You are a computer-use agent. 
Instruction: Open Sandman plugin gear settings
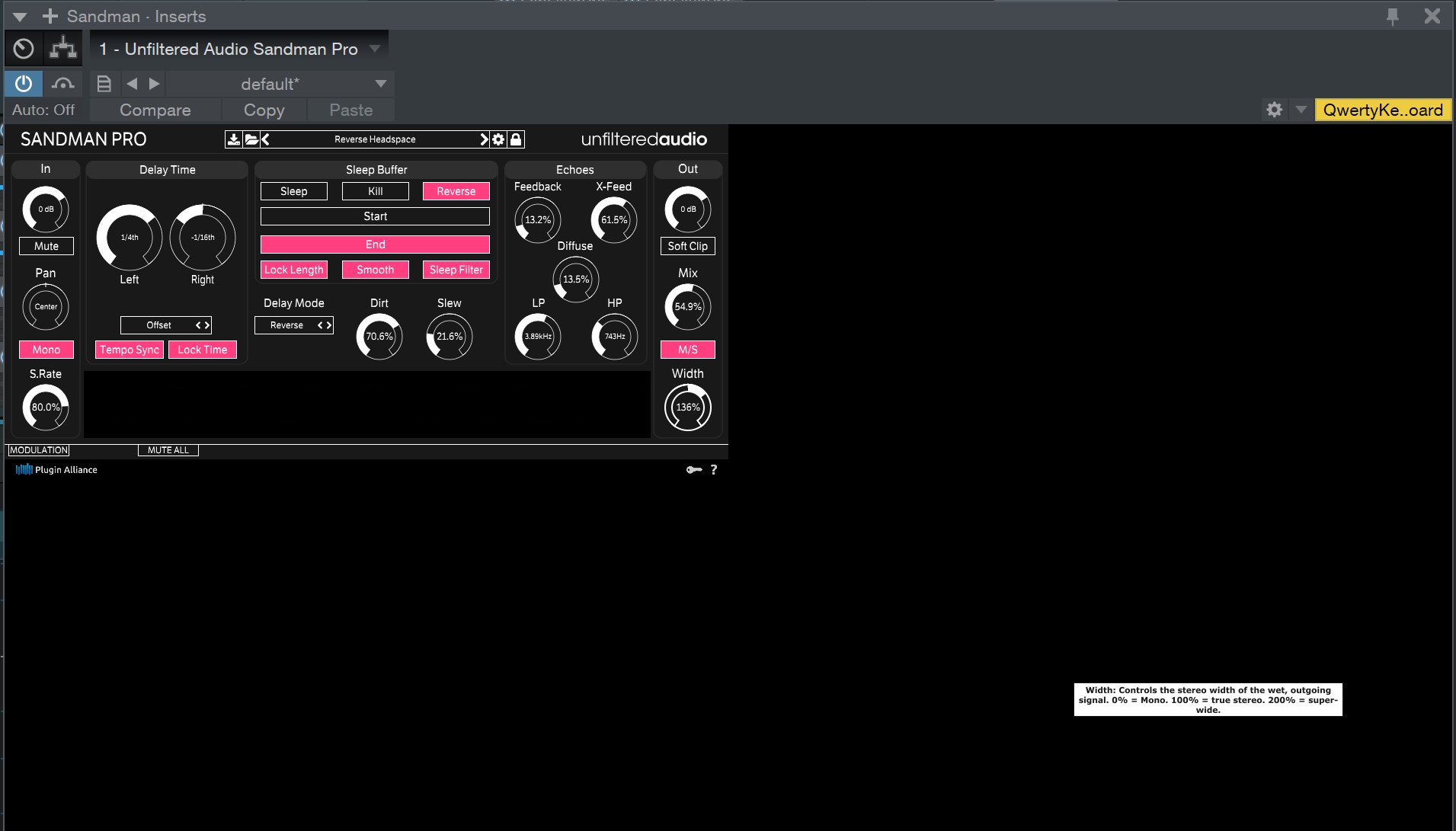(498, 139)
